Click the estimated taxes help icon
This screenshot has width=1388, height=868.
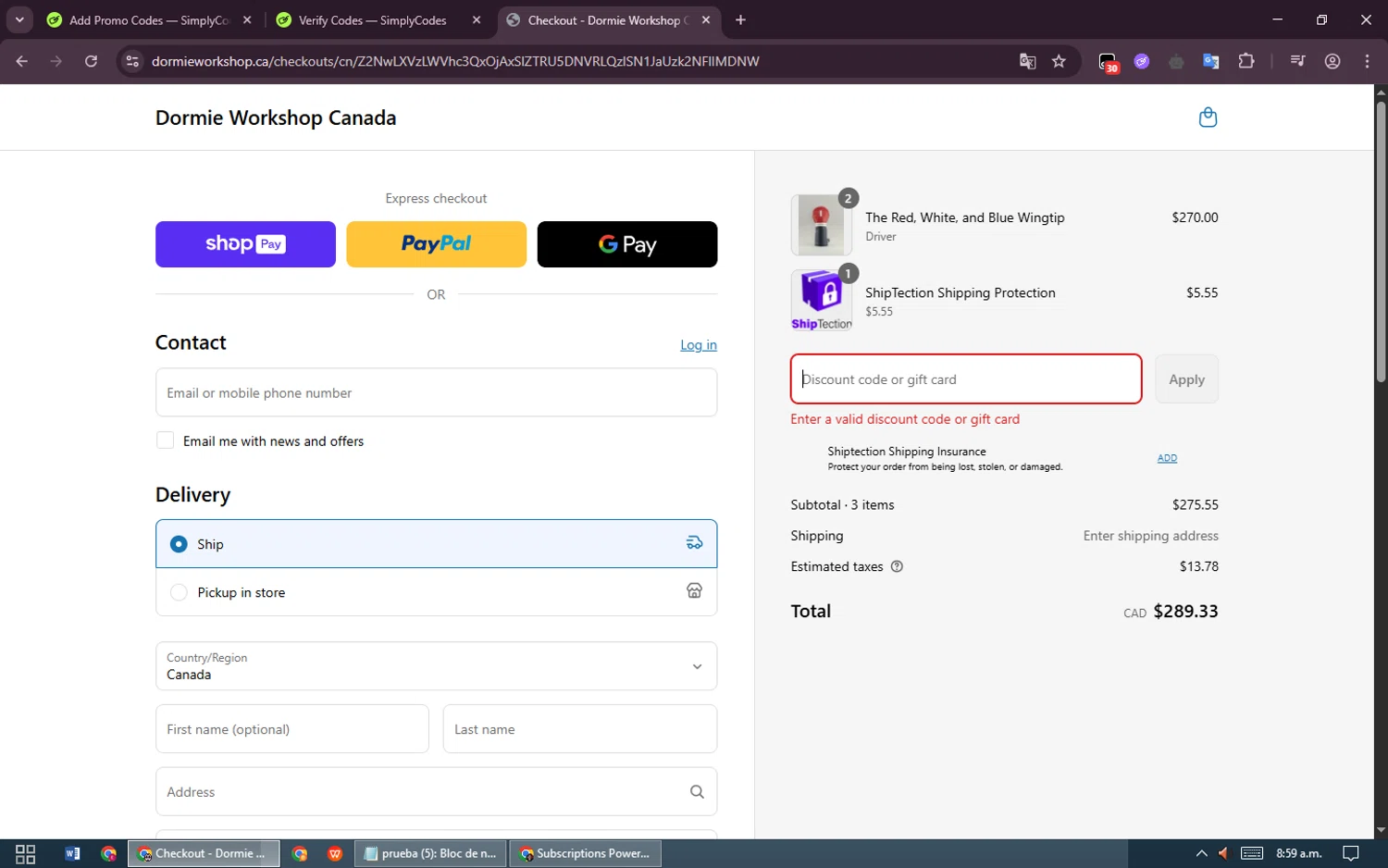click(897, 566)
